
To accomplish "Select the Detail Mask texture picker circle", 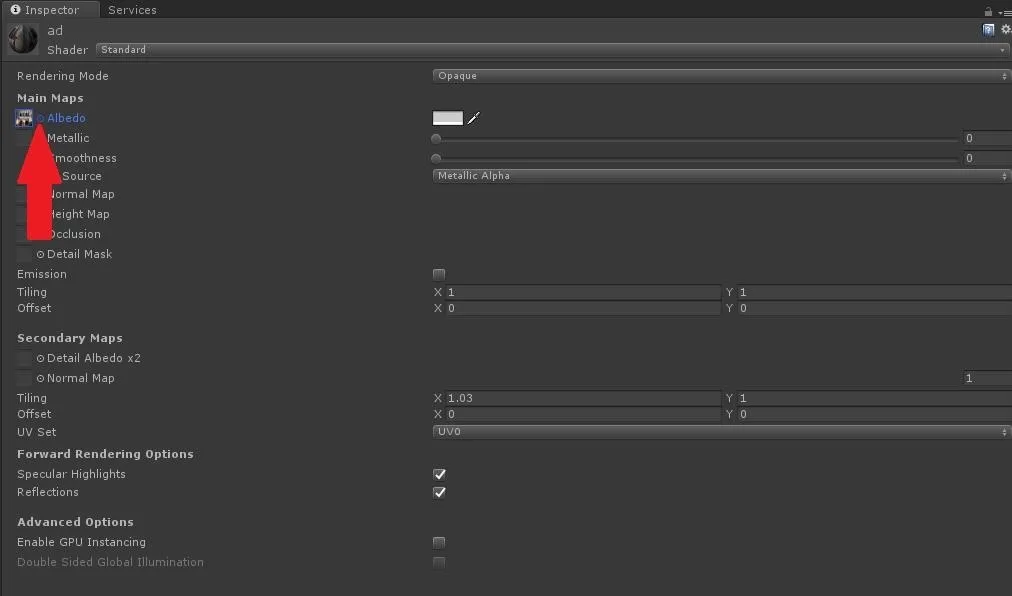I will [x=40, y=254].
